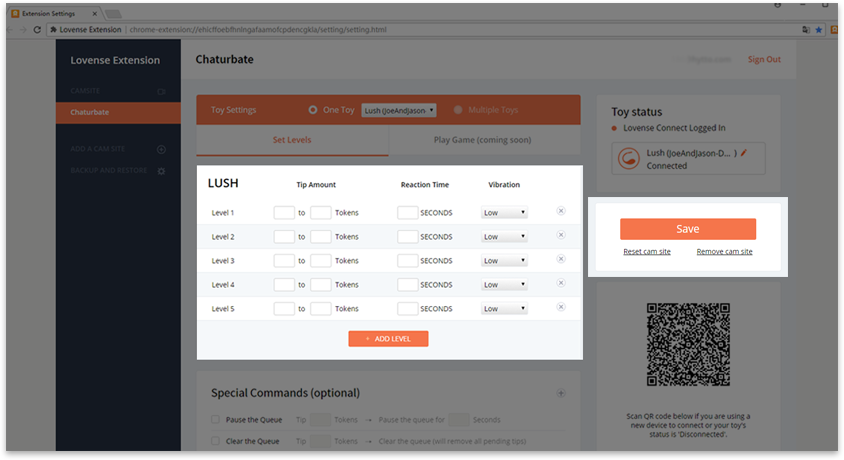
Task: Click the plus icon beside Add a Cam Site
Action: click(x=161, y=150)
